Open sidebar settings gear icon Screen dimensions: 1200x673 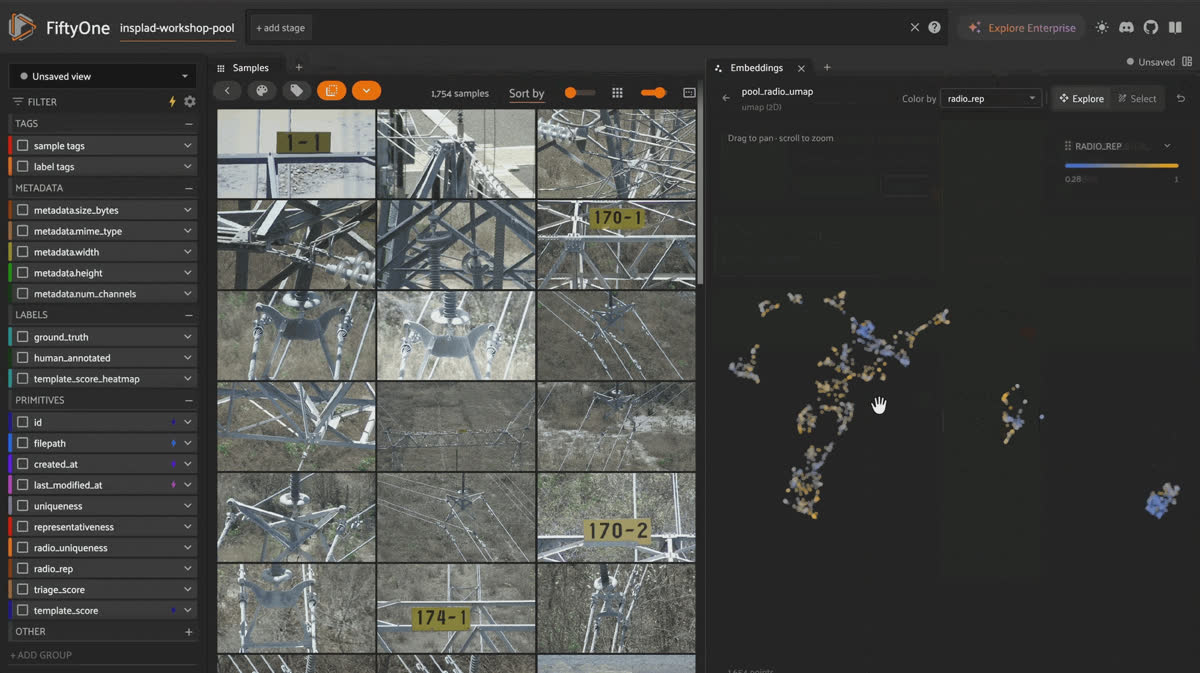pyautogui.click(x=190, y=102)
